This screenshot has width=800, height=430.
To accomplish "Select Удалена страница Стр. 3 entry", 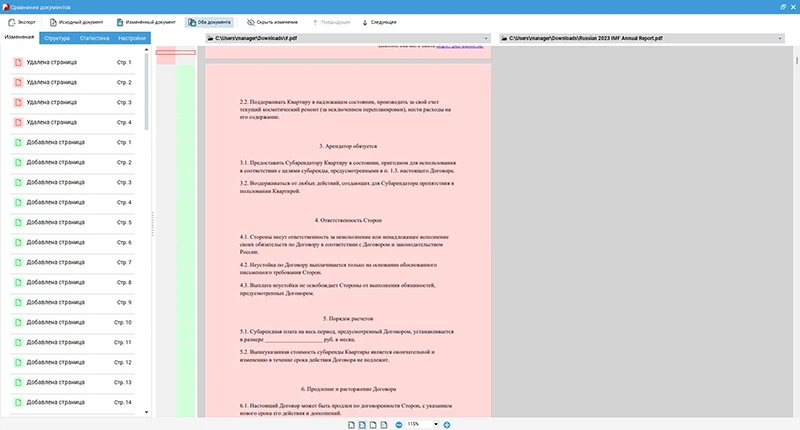I will tap(72, 102).
